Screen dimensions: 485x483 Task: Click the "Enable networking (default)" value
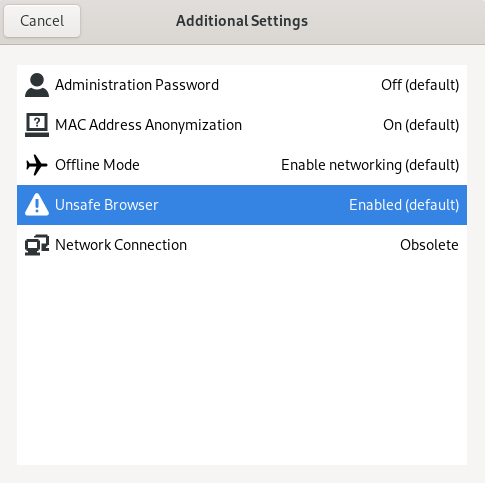point(370,165)
